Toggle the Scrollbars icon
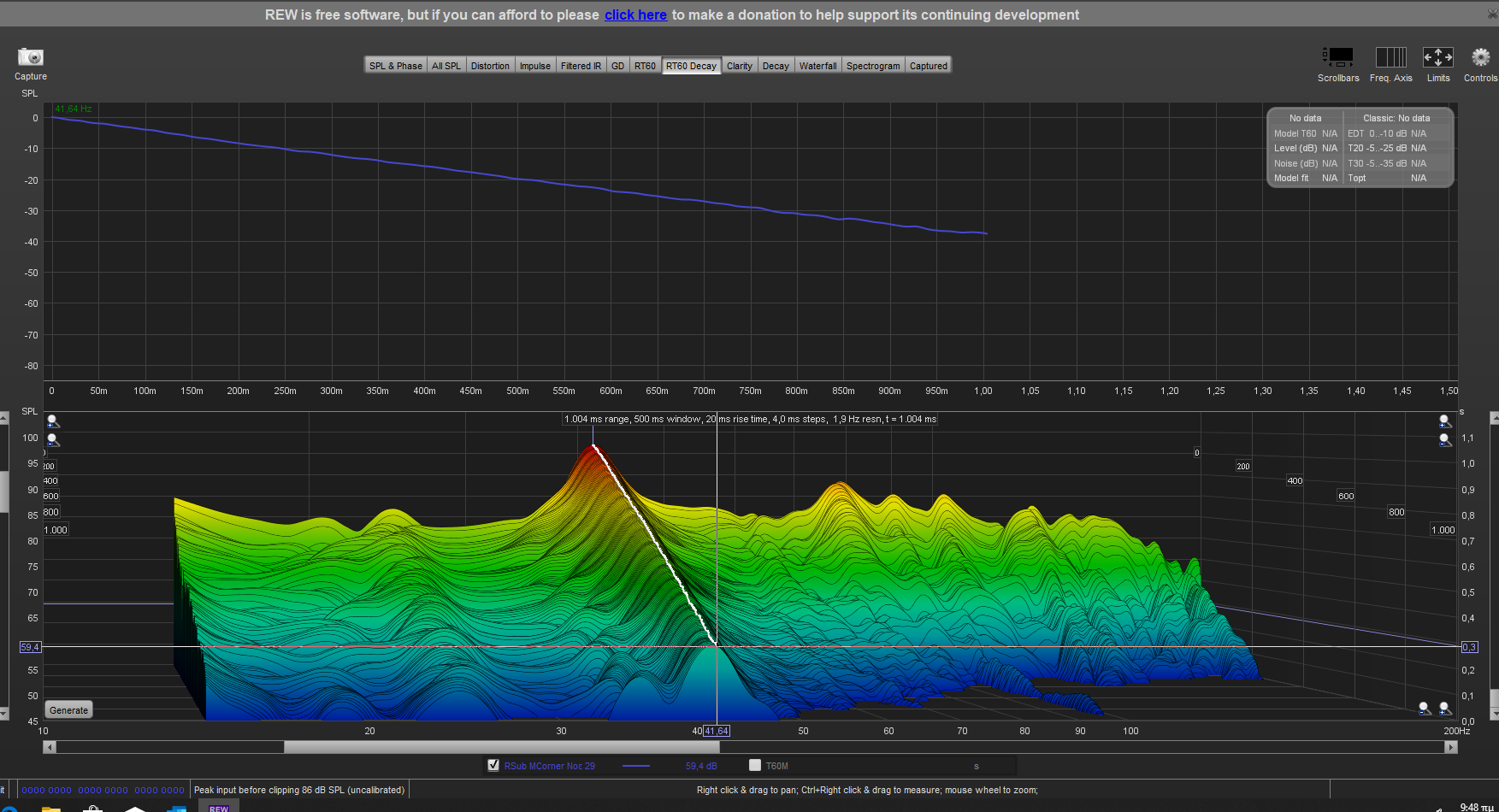The width and height of the screenshot is (1499, 812). [1338, 57]
